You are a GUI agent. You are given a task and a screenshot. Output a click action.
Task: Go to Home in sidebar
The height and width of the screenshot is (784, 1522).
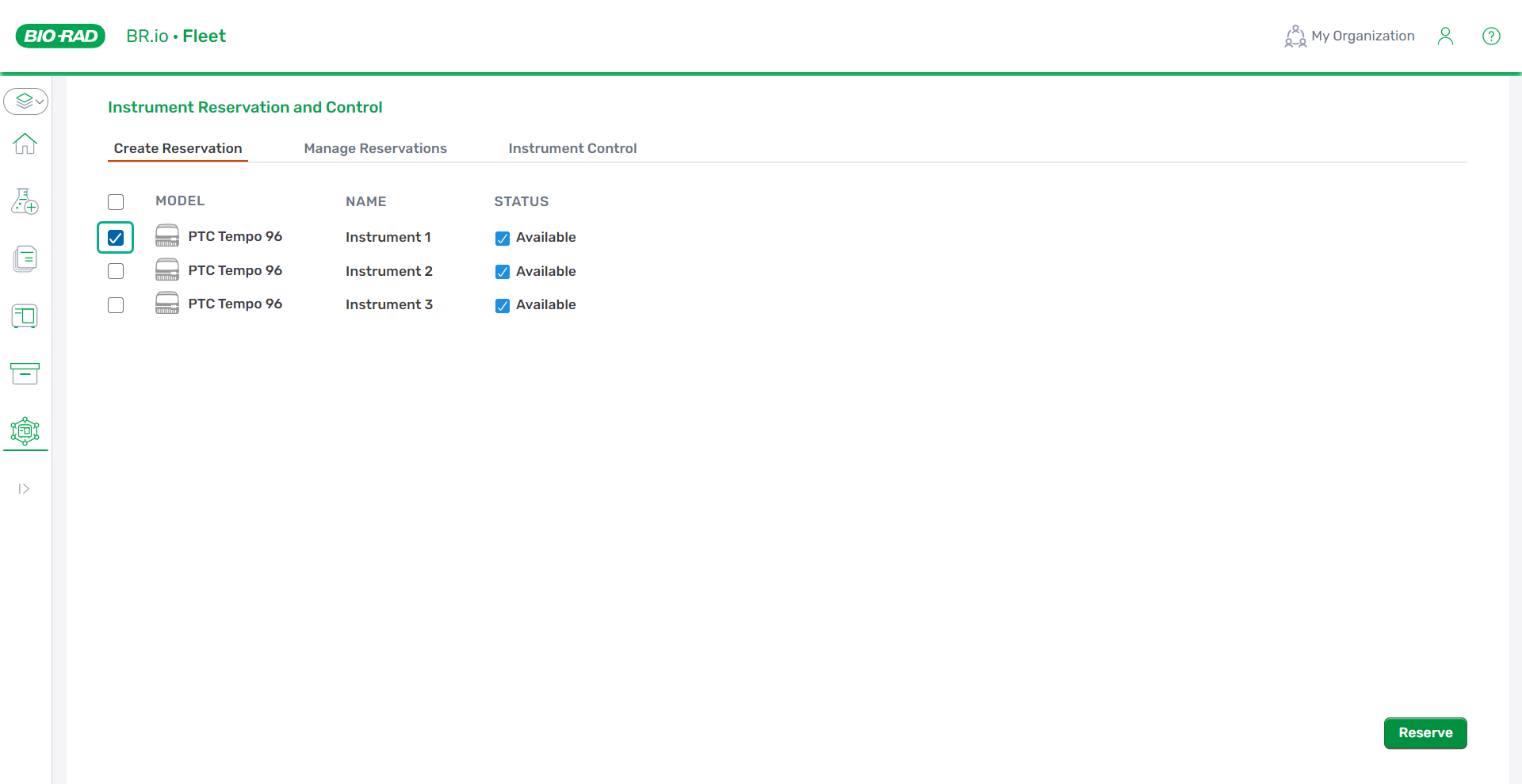coord(25,143)
